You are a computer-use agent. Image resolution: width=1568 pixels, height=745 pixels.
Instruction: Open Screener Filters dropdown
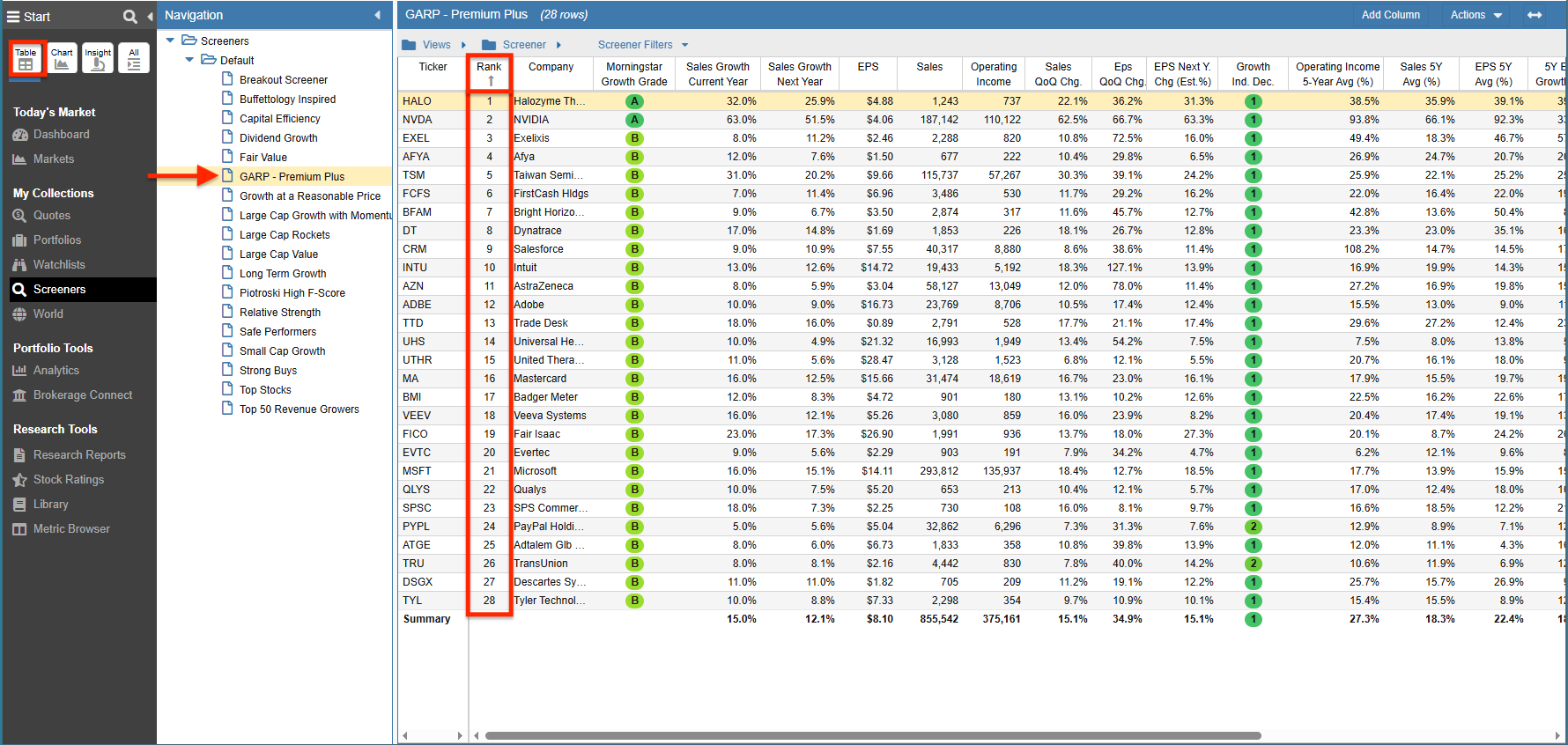642,45
